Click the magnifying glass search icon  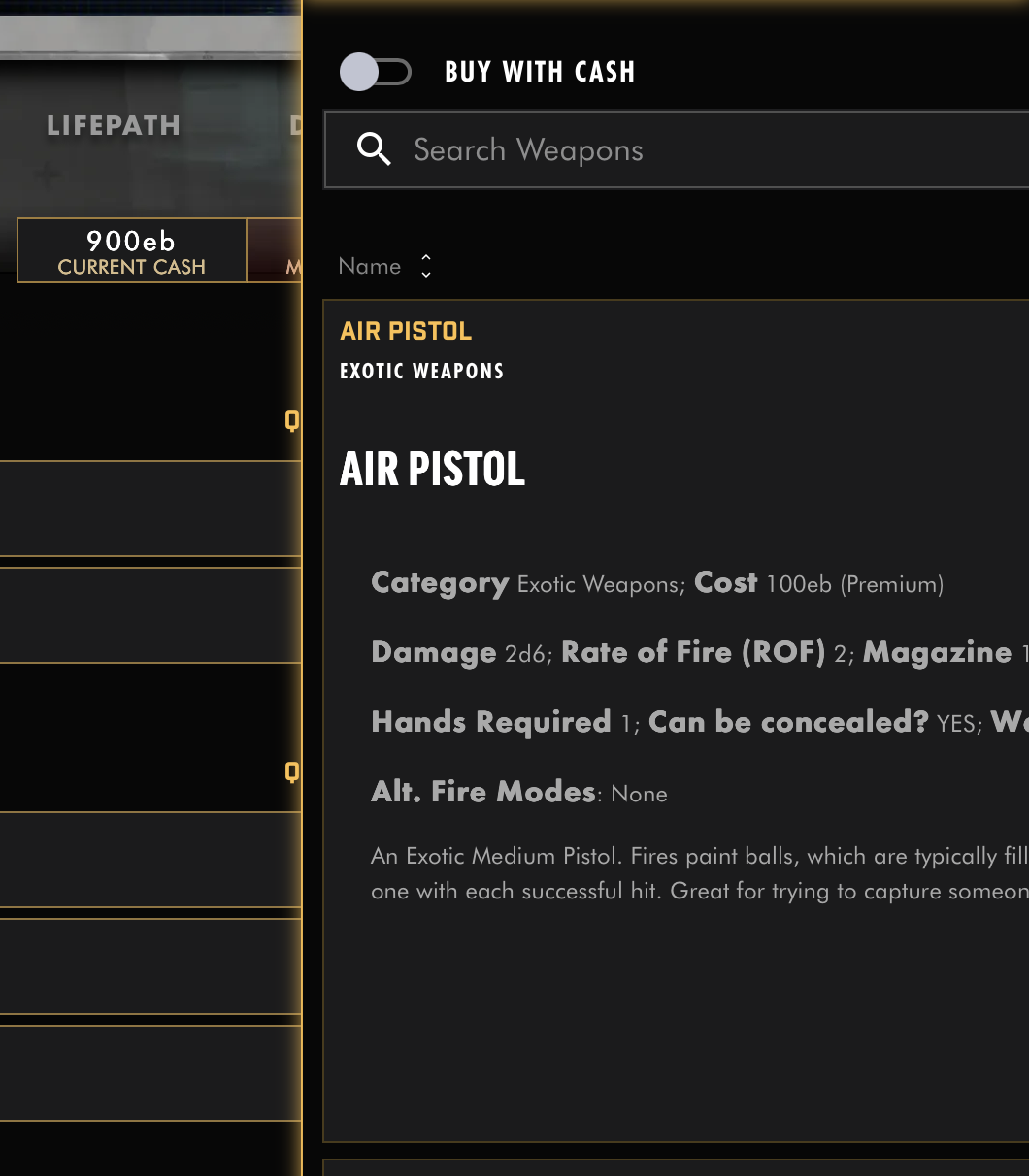[x=374, y=149]
